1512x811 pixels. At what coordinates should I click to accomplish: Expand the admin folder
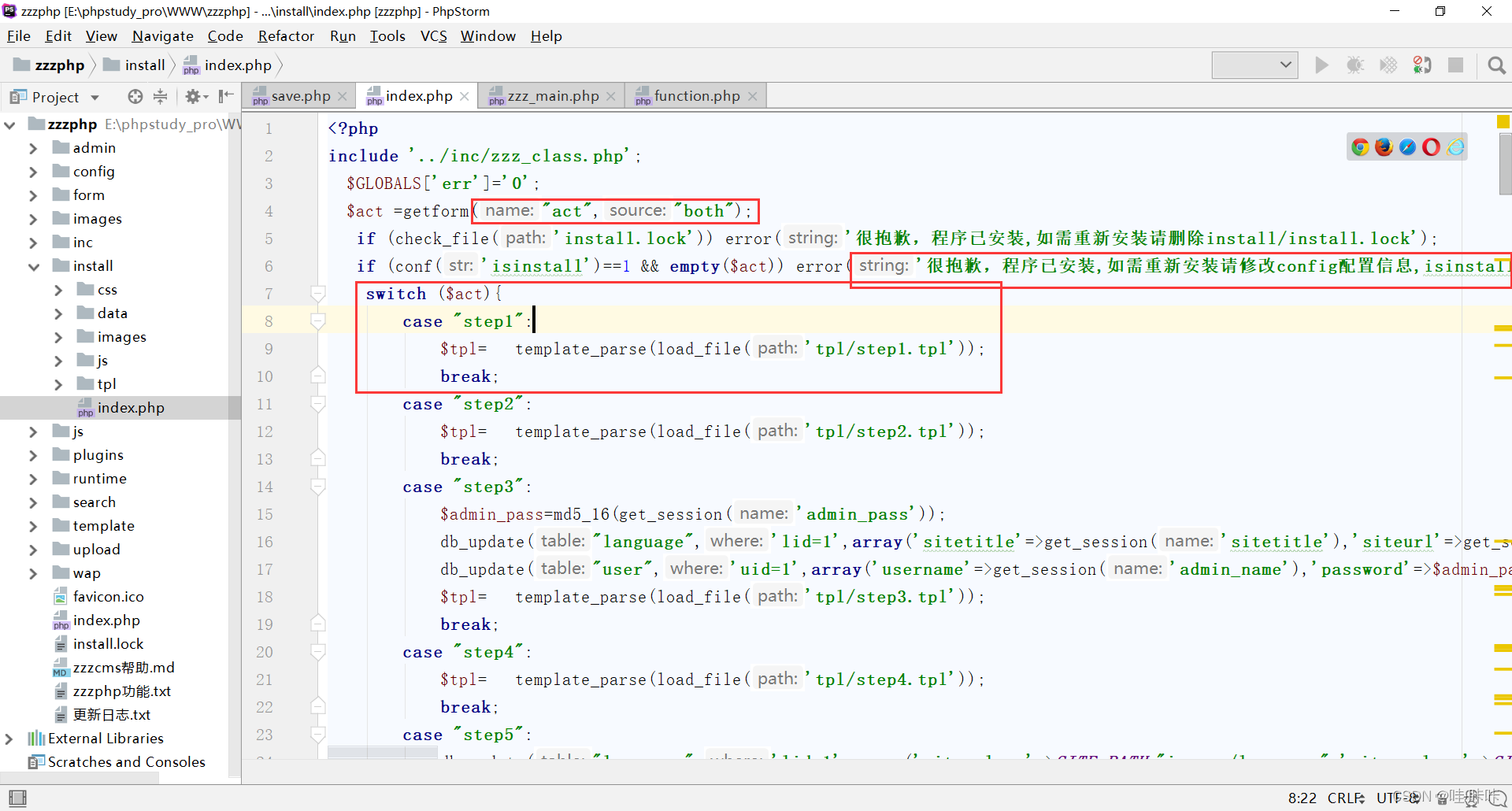tap(33, 148)
